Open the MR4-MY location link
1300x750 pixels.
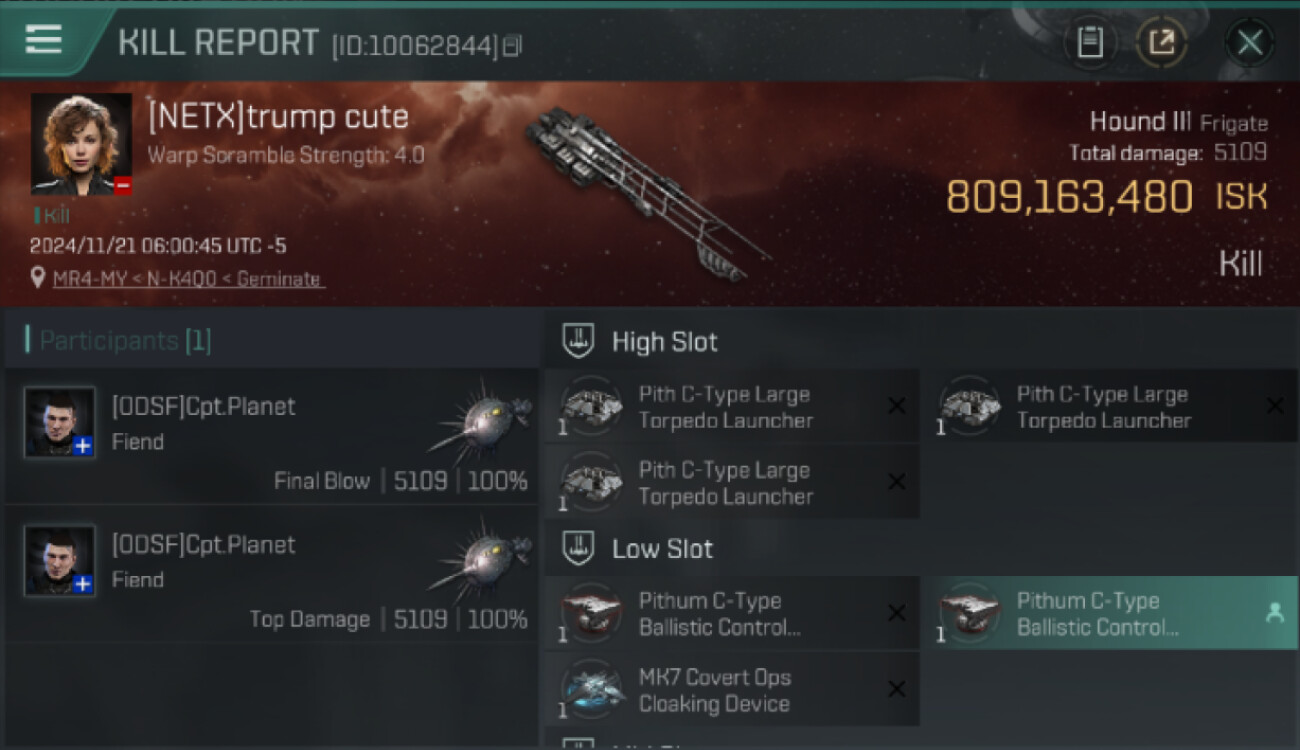[x=187, y=279]
